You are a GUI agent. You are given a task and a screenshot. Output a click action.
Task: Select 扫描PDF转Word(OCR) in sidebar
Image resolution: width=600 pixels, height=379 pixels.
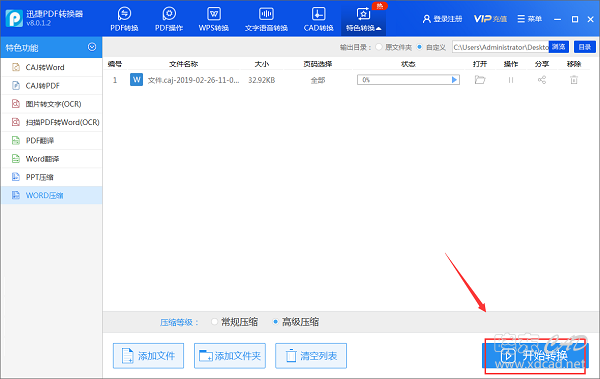[52, 122]
